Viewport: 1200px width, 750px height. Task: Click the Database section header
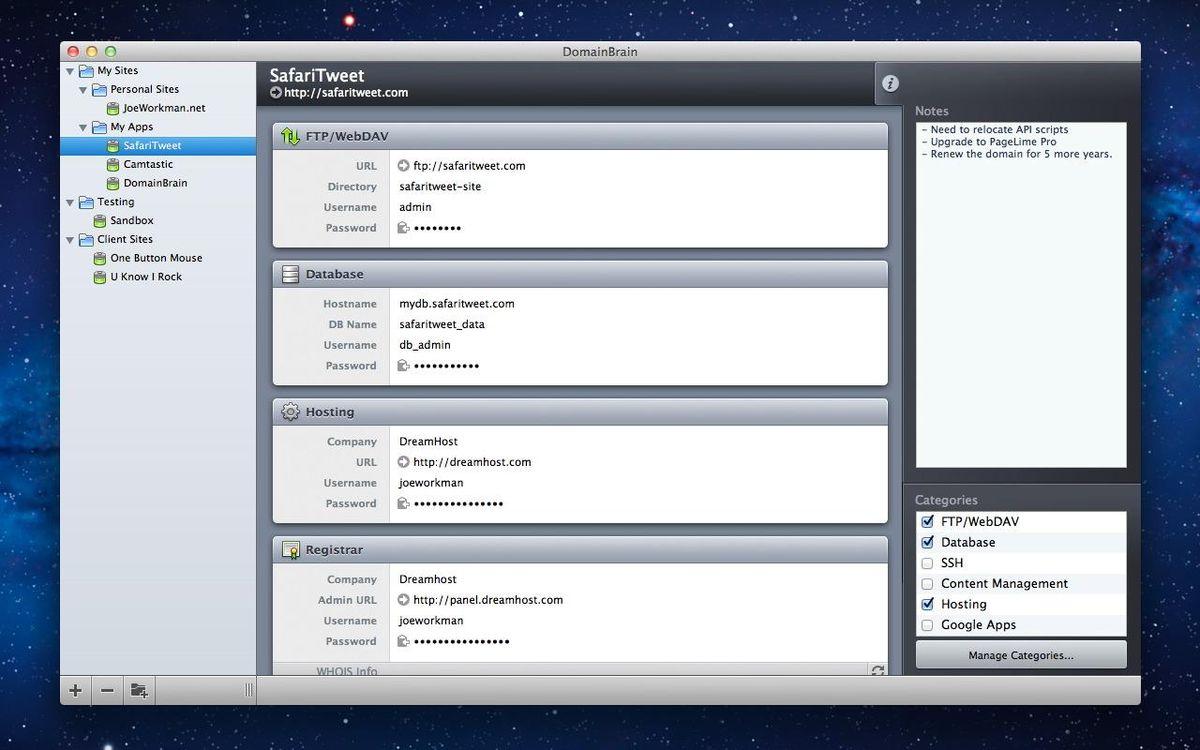[x=580, y=274]
